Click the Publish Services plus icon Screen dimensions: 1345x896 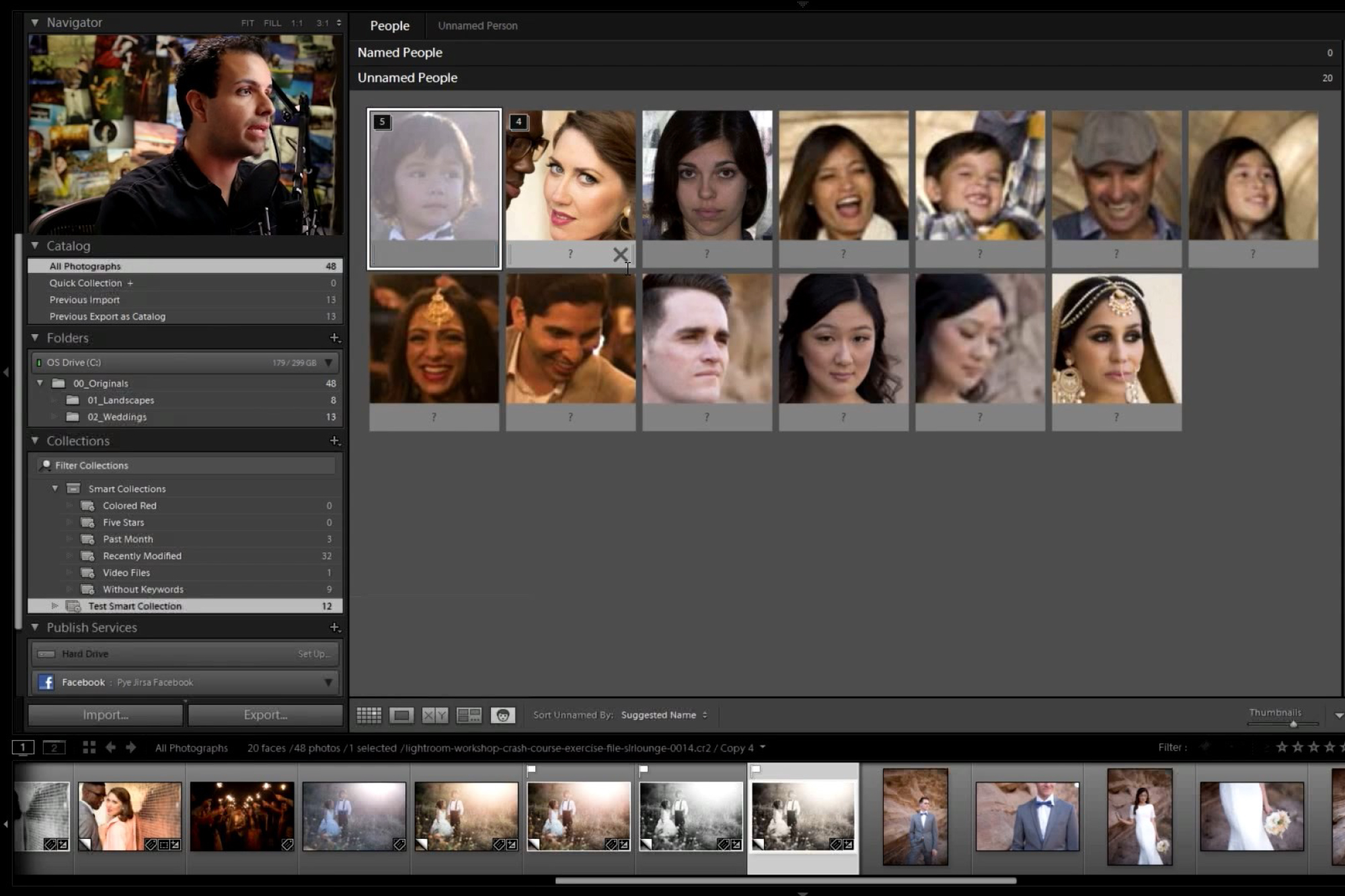[334, 627]
